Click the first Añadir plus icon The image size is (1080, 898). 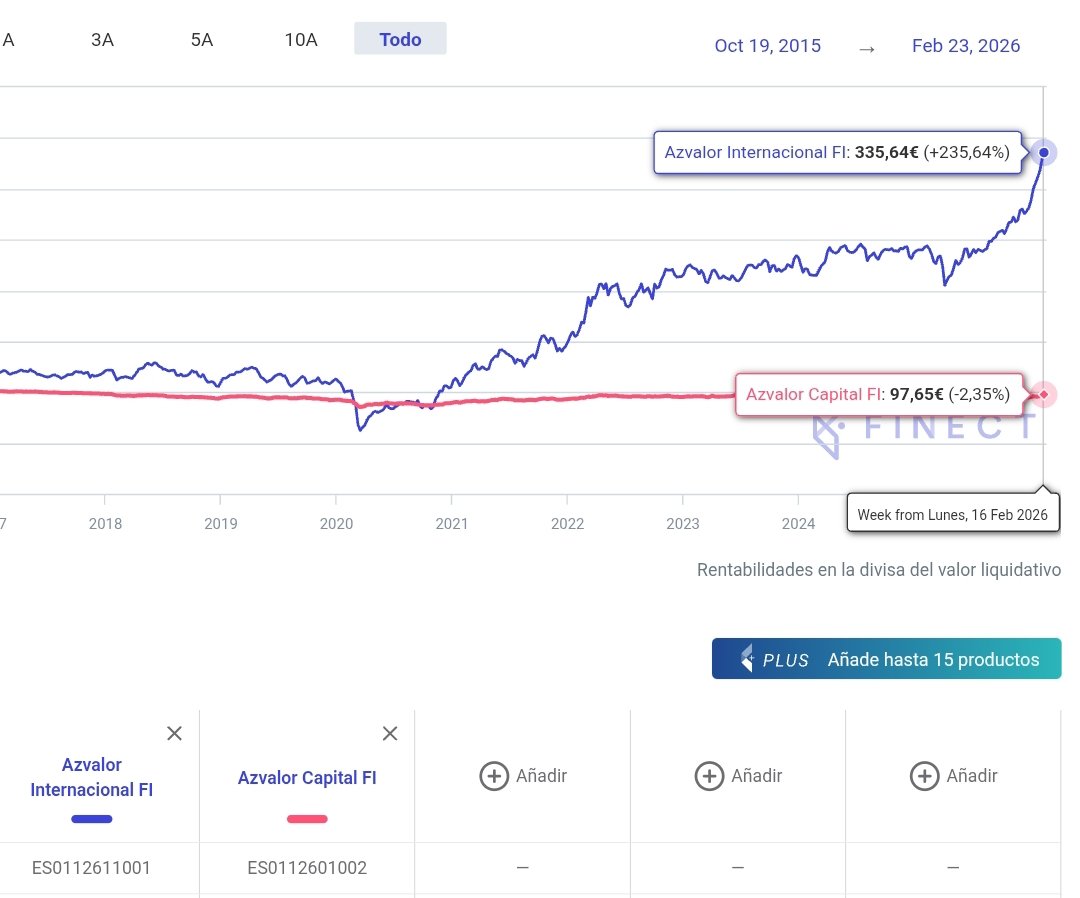point(494,776)
